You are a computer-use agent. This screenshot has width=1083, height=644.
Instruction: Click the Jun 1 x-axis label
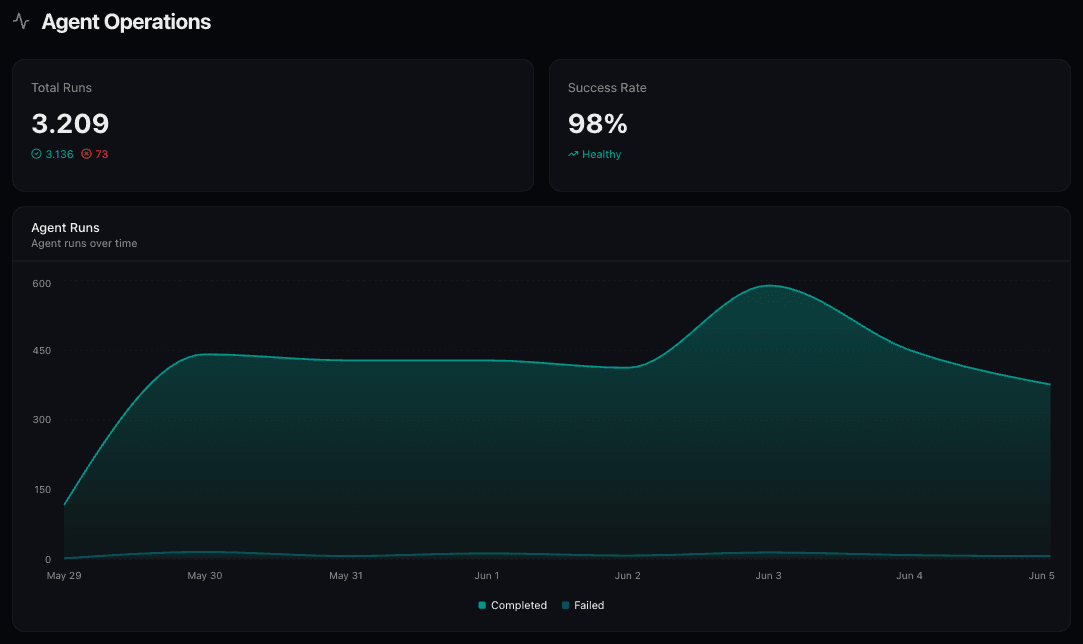487,576
